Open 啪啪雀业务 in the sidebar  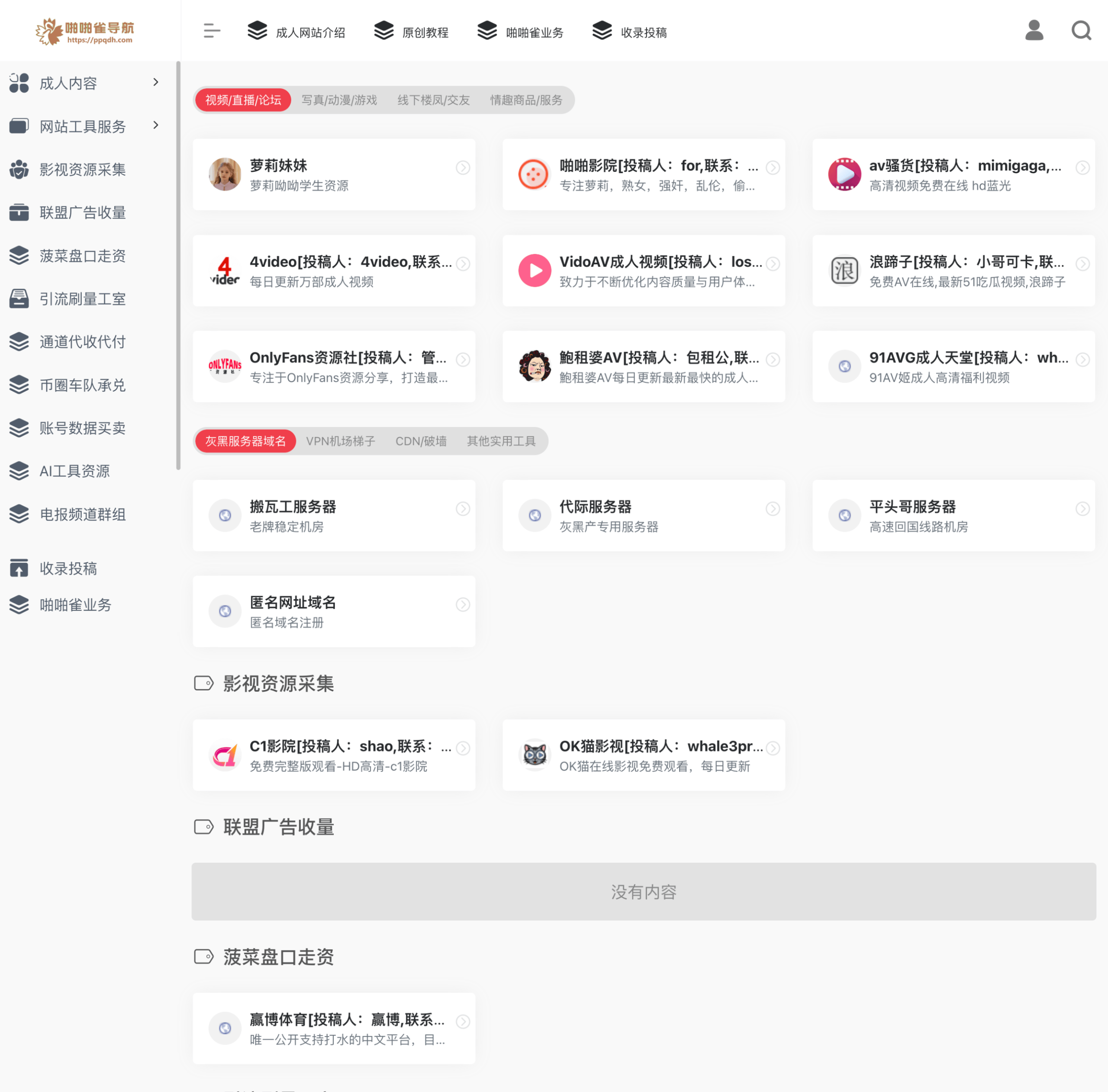tap(76, 605)
